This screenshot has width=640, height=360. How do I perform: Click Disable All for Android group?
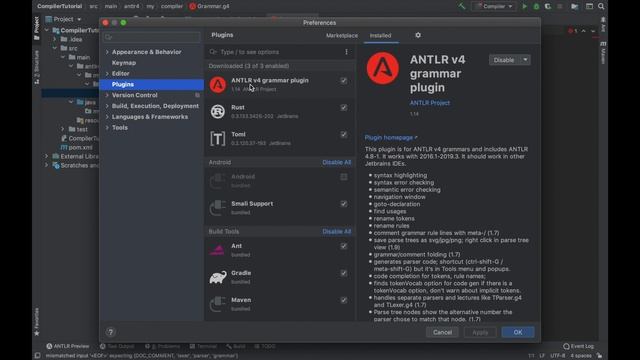click(x=336, y=162)
